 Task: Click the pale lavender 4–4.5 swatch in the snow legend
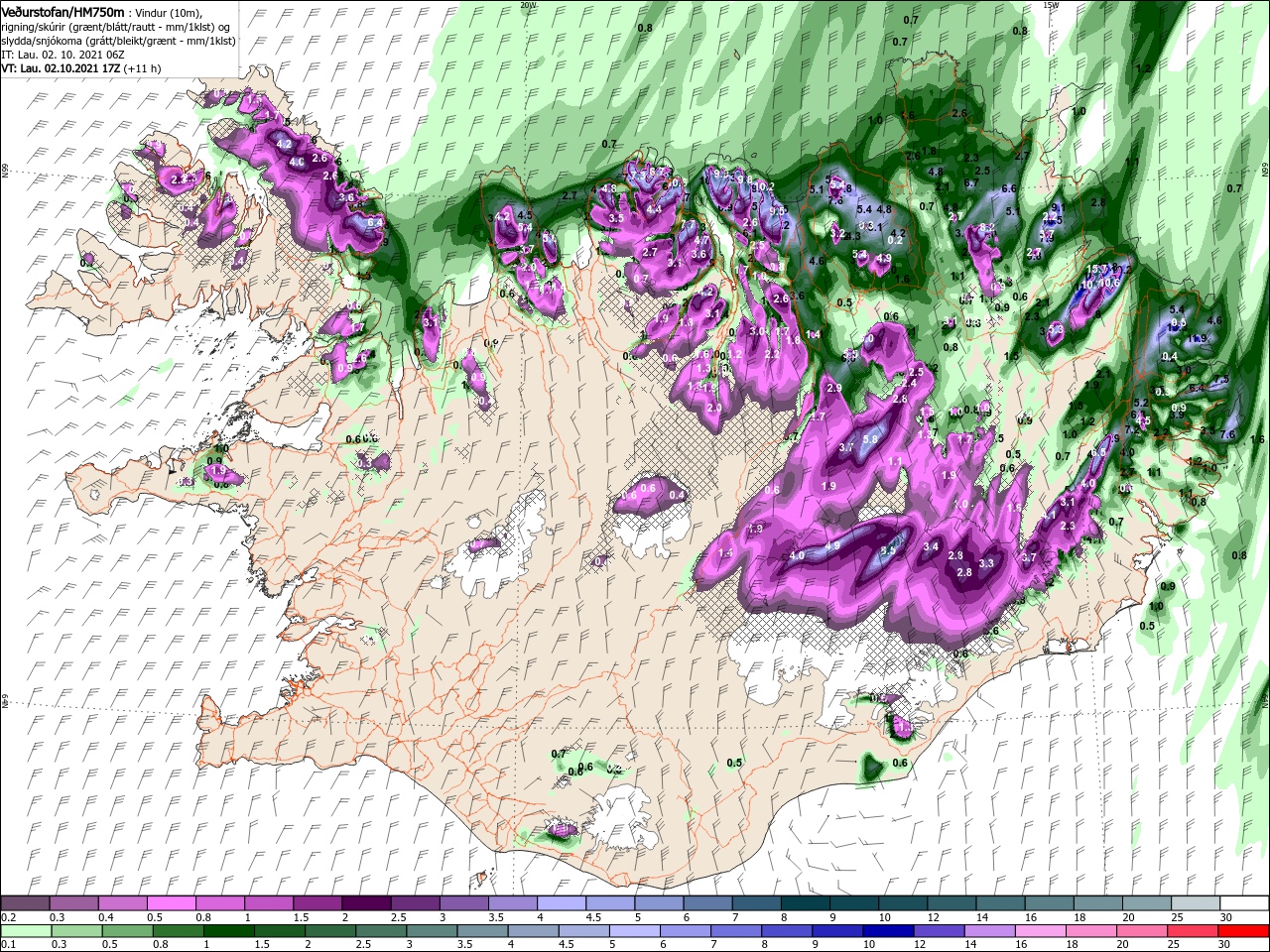(560, 903)
